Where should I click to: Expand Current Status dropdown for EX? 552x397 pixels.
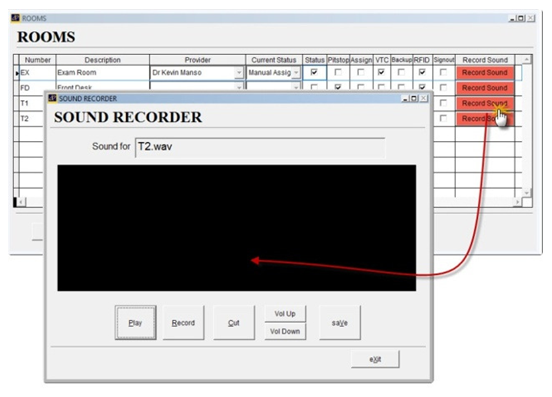click(296, 73)
